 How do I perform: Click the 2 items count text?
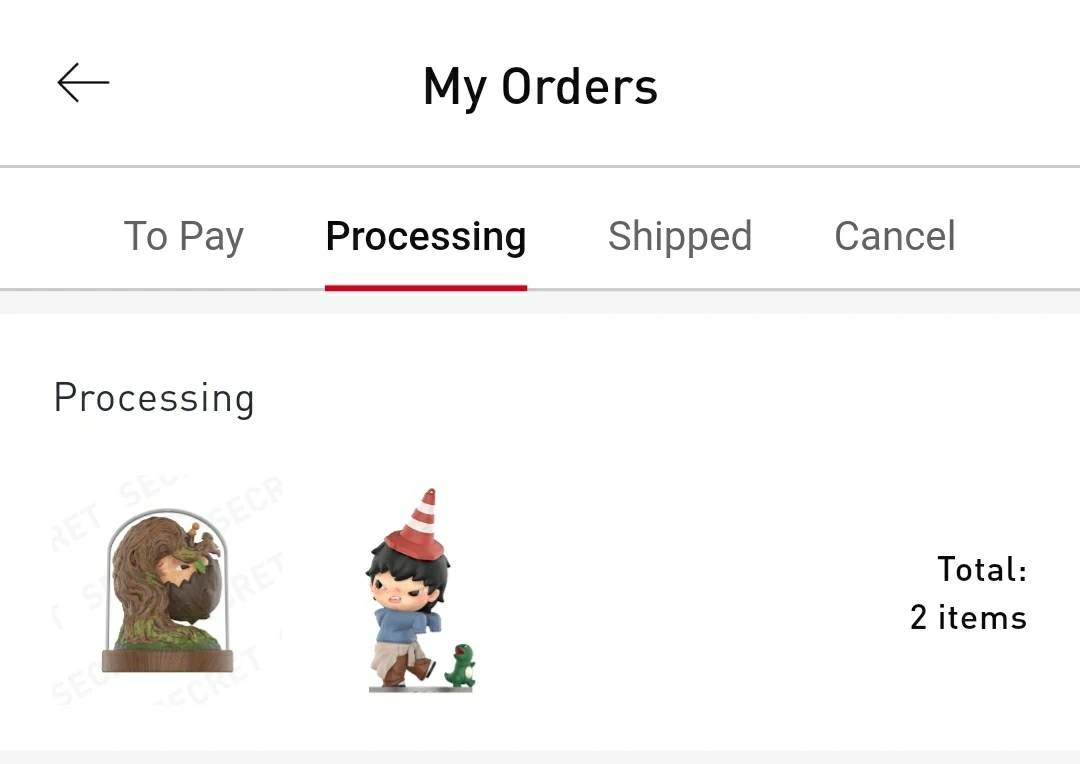coord(968,618)
